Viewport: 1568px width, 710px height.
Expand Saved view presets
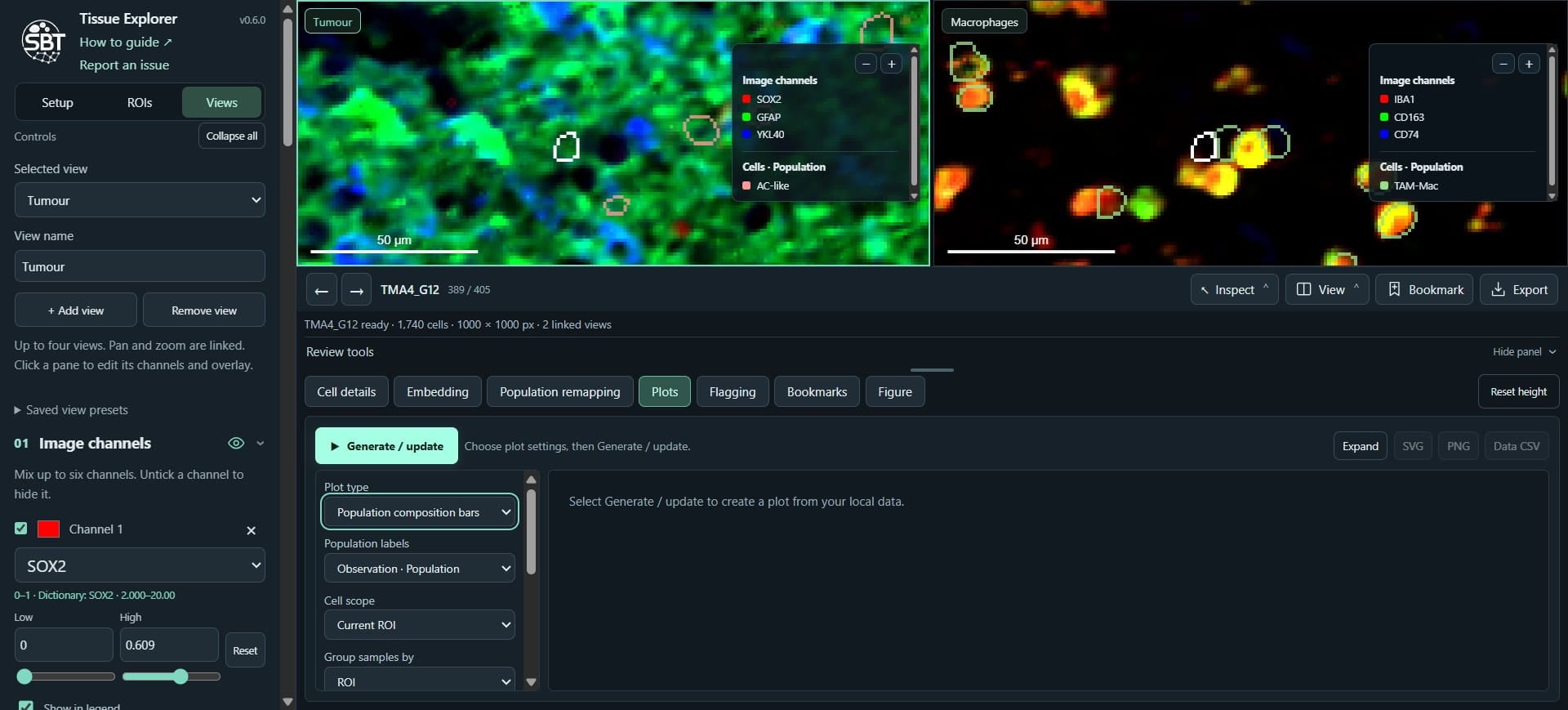(71, 410)
